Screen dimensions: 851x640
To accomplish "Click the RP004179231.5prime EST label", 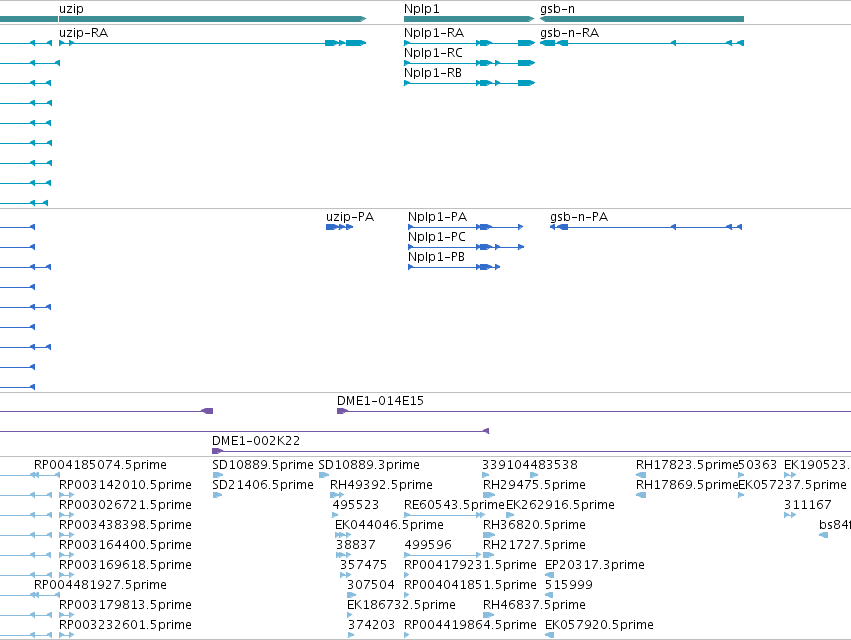I will coord(470,565).
